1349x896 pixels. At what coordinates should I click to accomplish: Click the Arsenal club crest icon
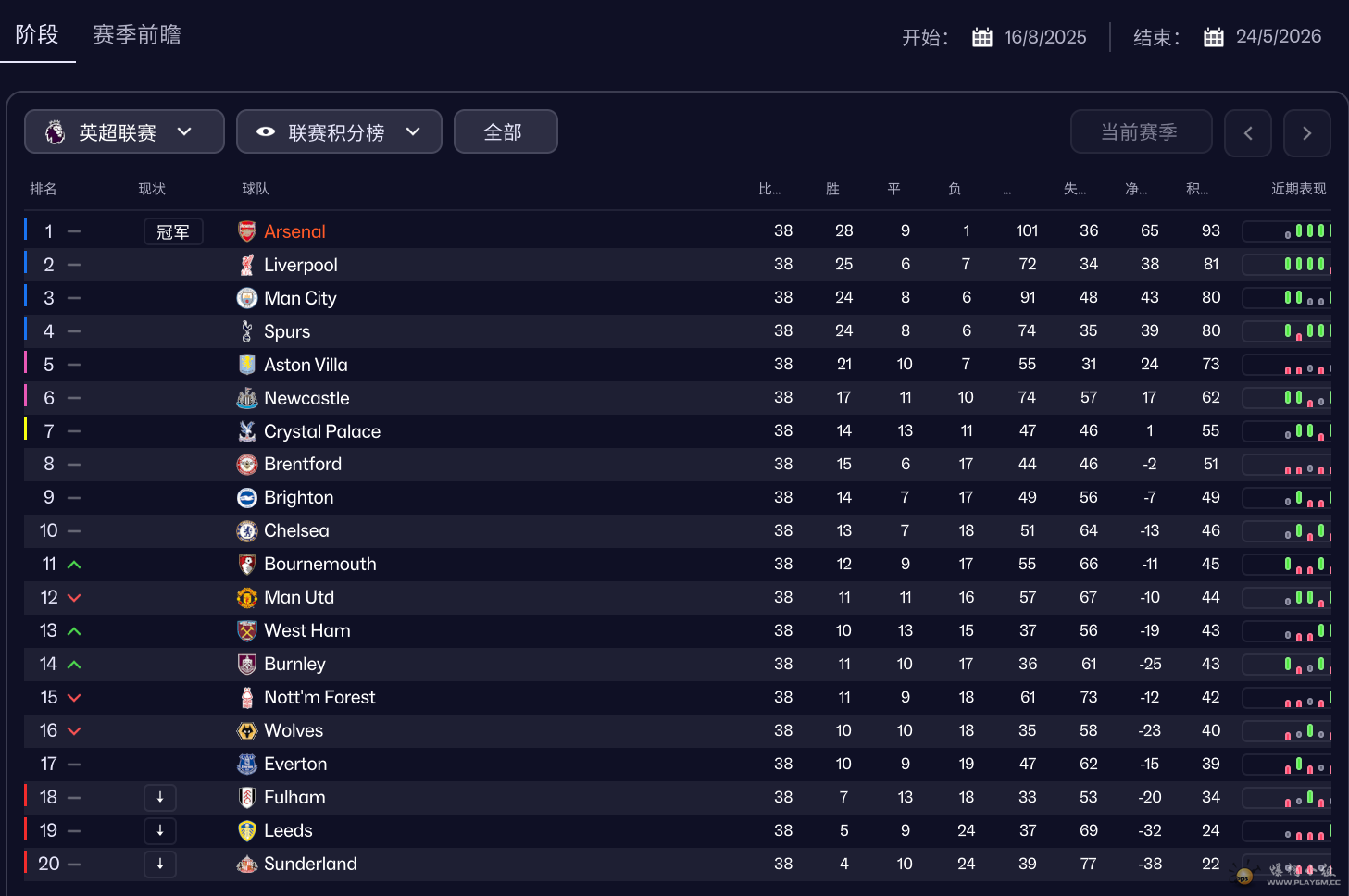[246, 231]
